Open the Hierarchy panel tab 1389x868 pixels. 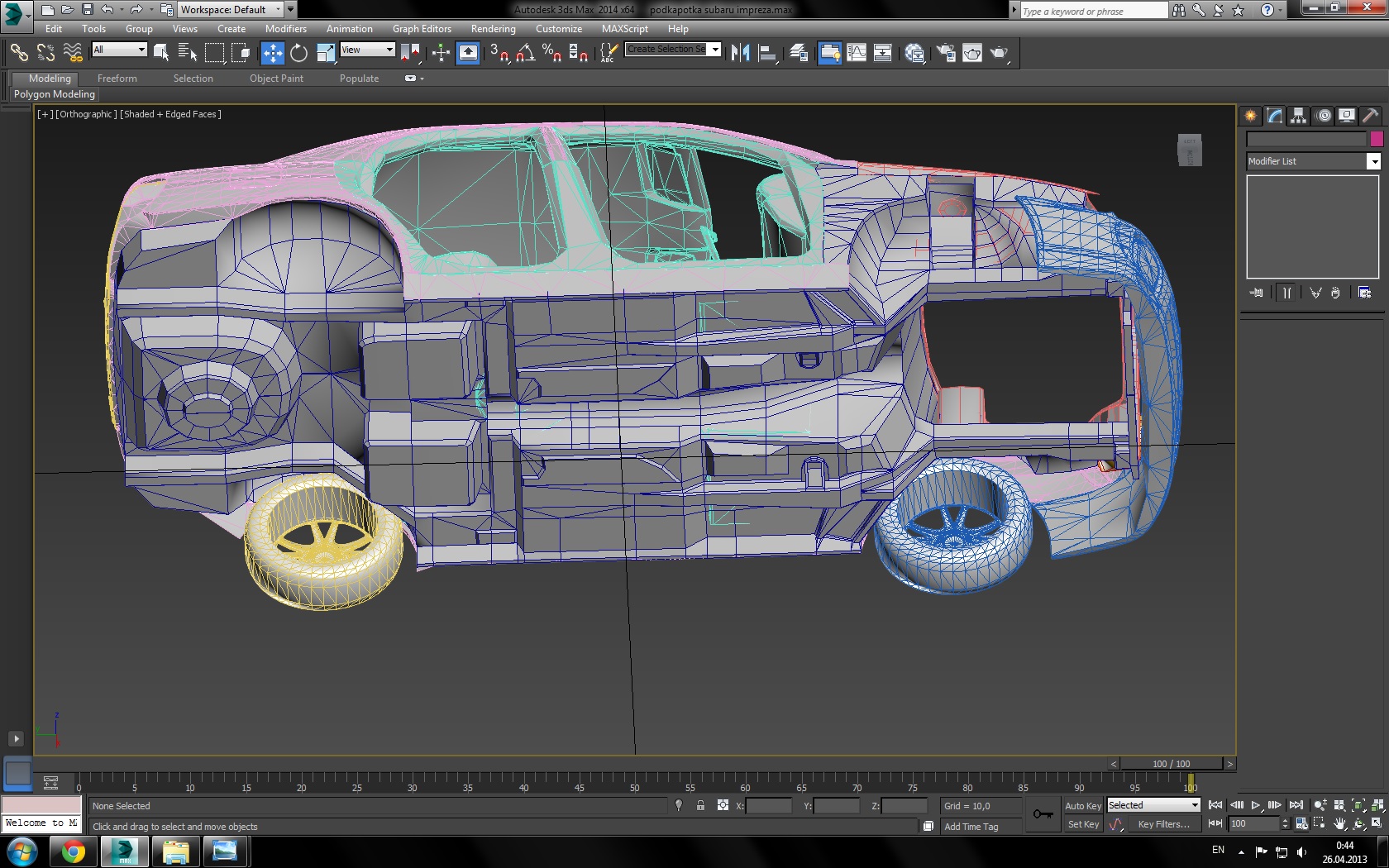click(1299, 116)
